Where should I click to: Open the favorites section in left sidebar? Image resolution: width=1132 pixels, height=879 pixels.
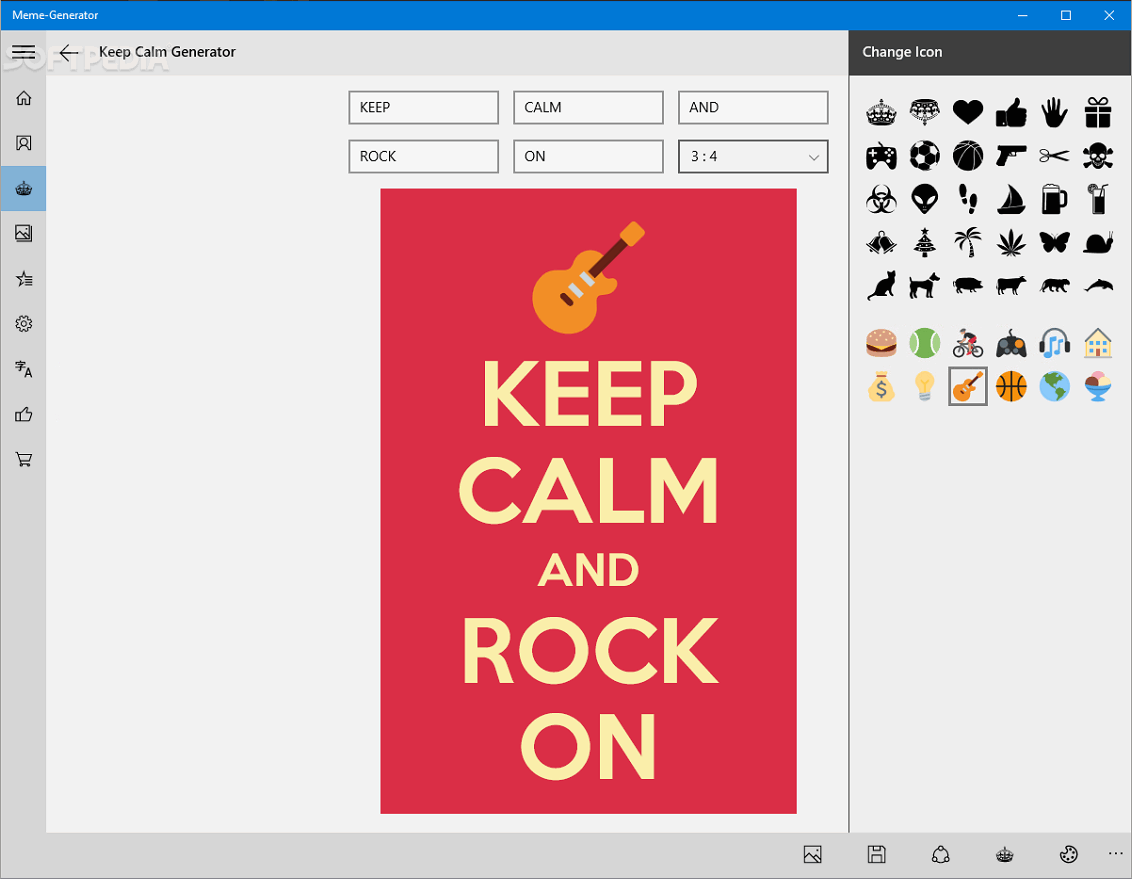tap(23, 278)
